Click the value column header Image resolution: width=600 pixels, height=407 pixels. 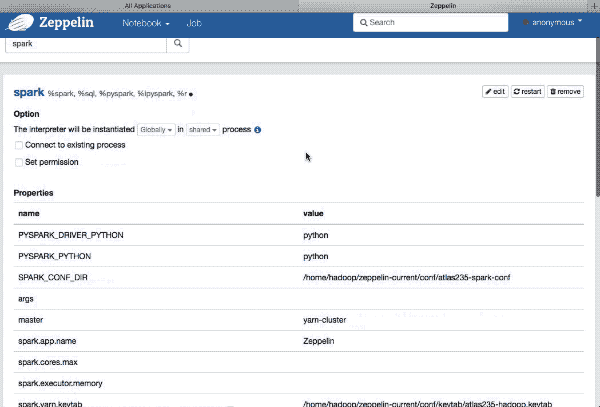pos(313,213)
